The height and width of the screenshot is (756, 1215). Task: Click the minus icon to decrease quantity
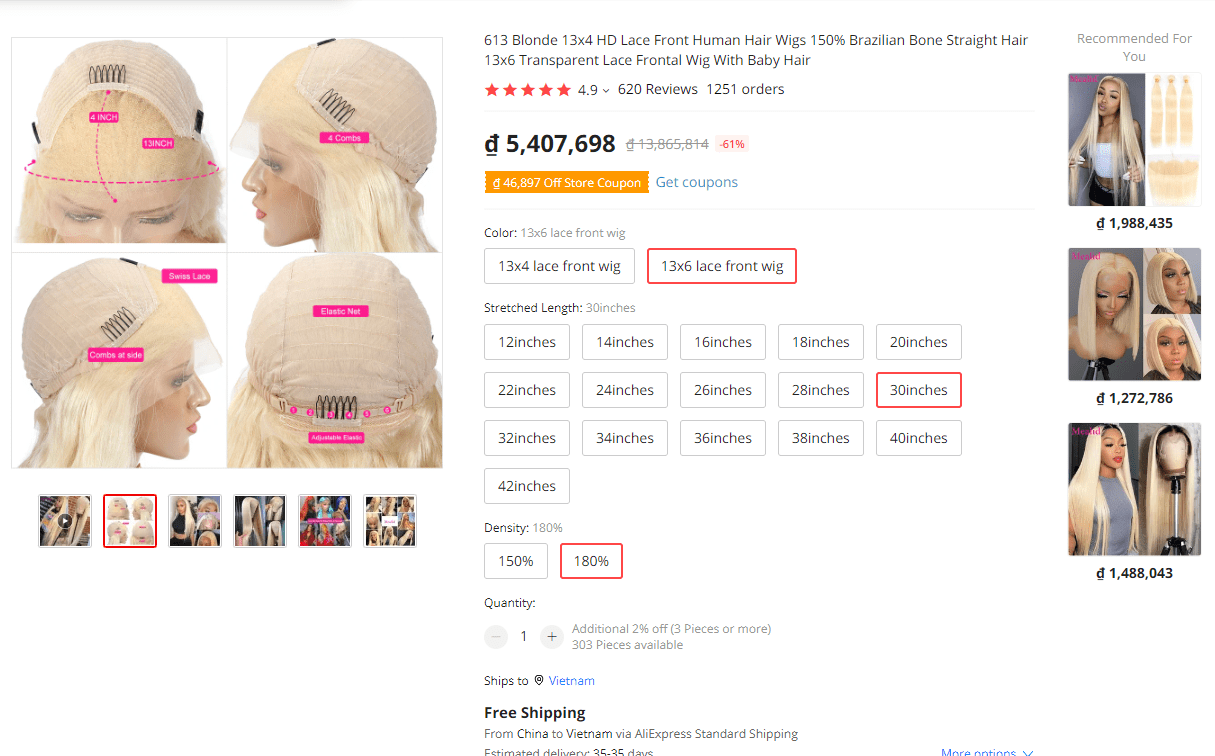coord(496,636)
